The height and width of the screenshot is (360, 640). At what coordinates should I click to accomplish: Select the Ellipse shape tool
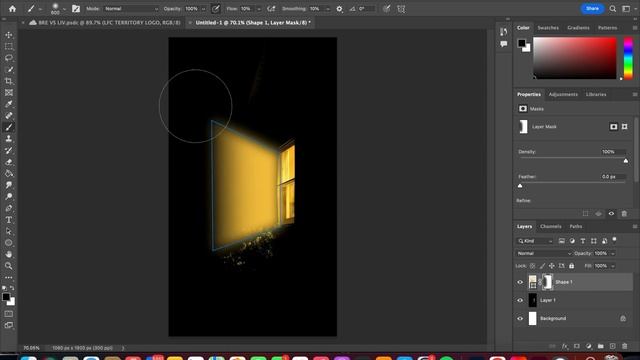coord(9,242)
